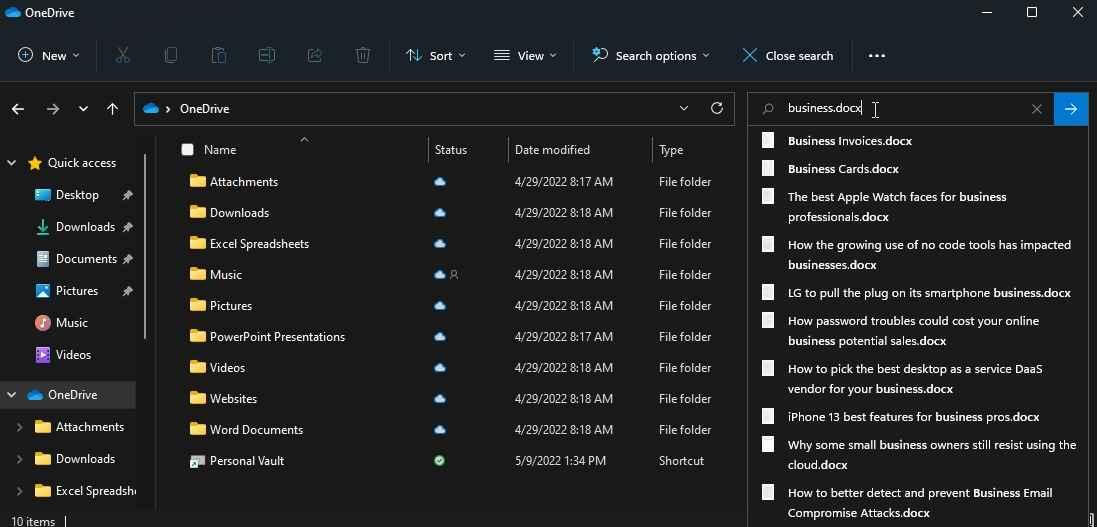This screenshot has height=527, width=1097.
Task: Click the Cut scissors icon
Action: point(122,55)
